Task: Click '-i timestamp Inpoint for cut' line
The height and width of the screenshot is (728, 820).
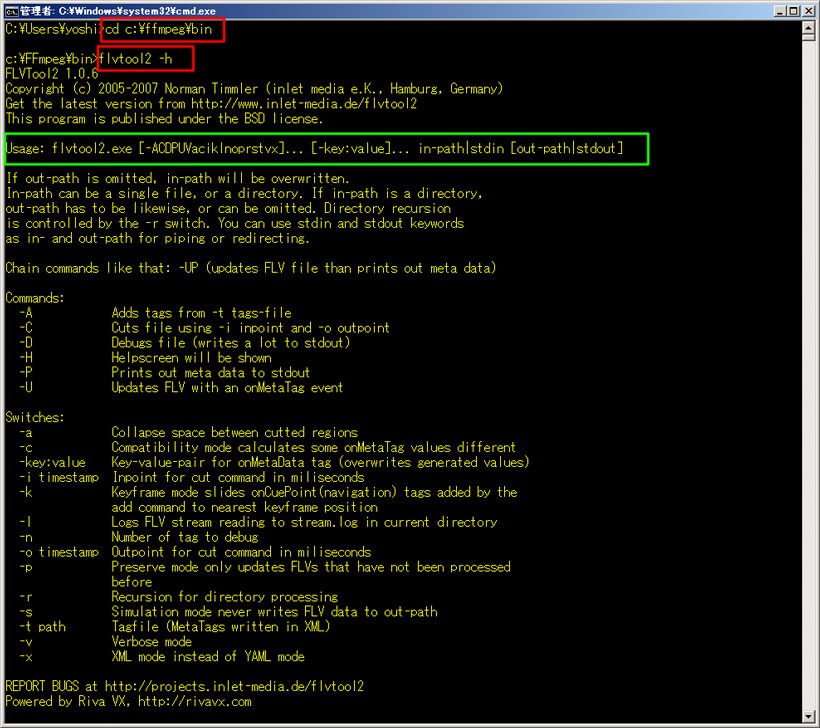Action: 192,477
